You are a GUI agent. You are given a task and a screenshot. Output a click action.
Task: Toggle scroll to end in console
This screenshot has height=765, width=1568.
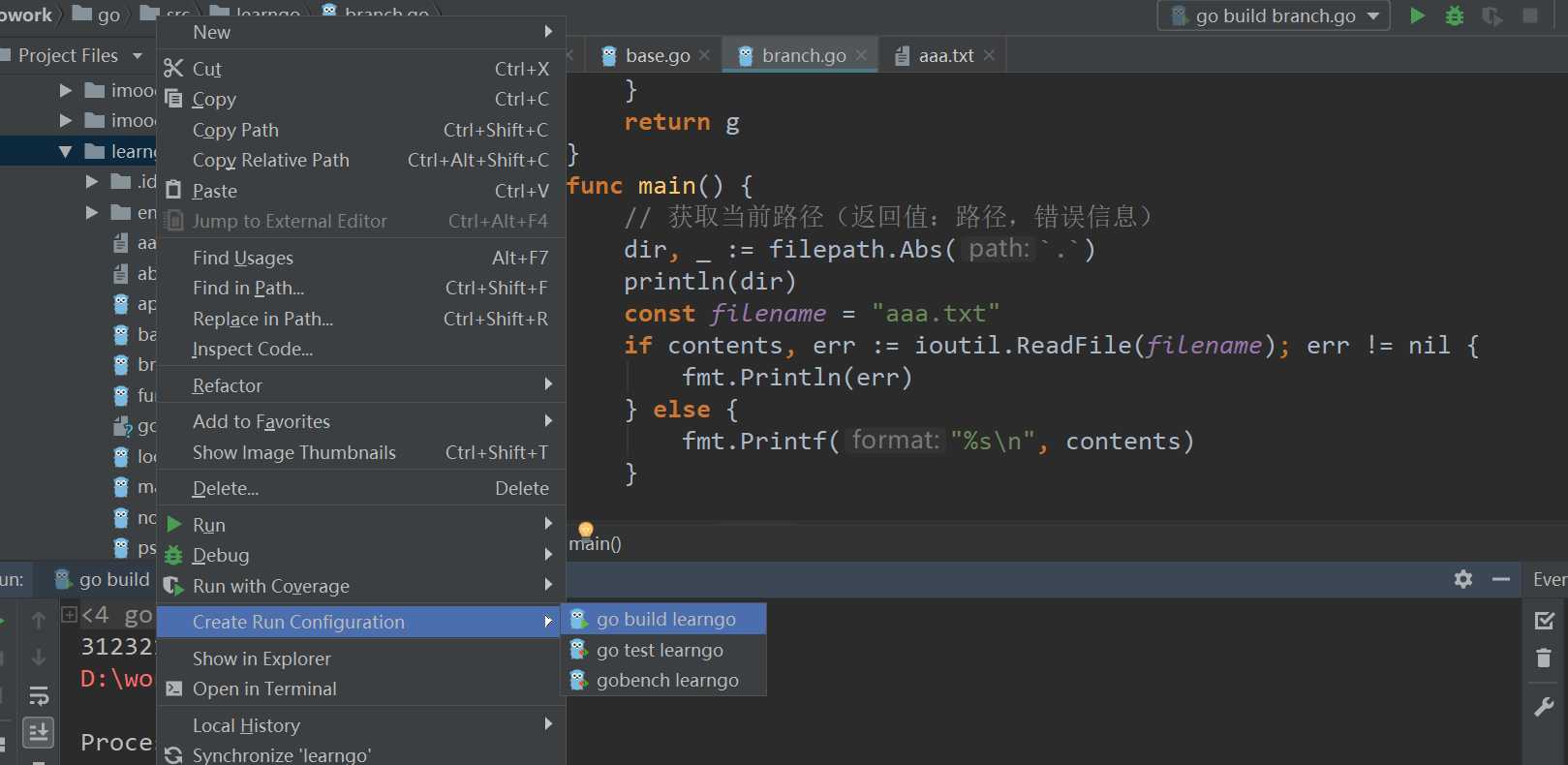tap(39, 732)
